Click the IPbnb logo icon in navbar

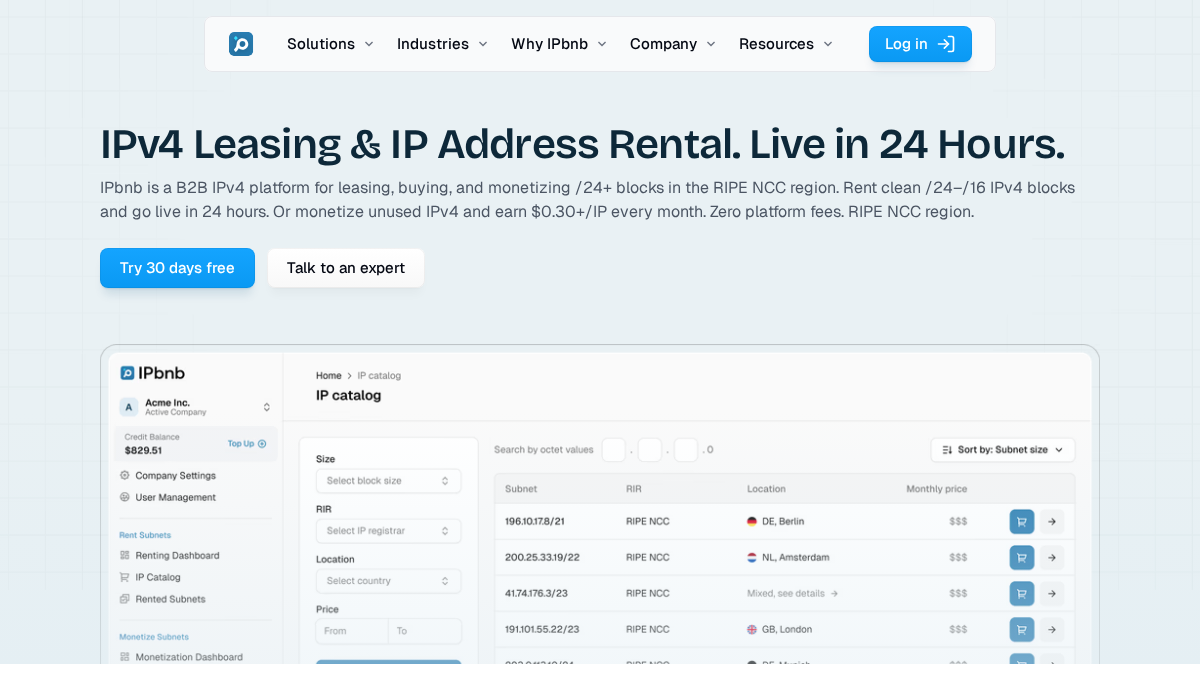pyautogui.click(x=241, y=44)
